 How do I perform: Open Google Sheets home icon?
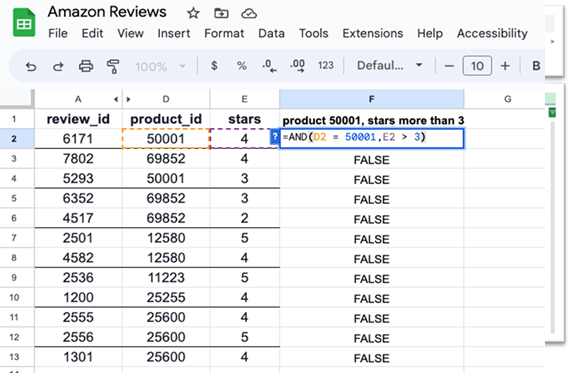tap(24, 23)
